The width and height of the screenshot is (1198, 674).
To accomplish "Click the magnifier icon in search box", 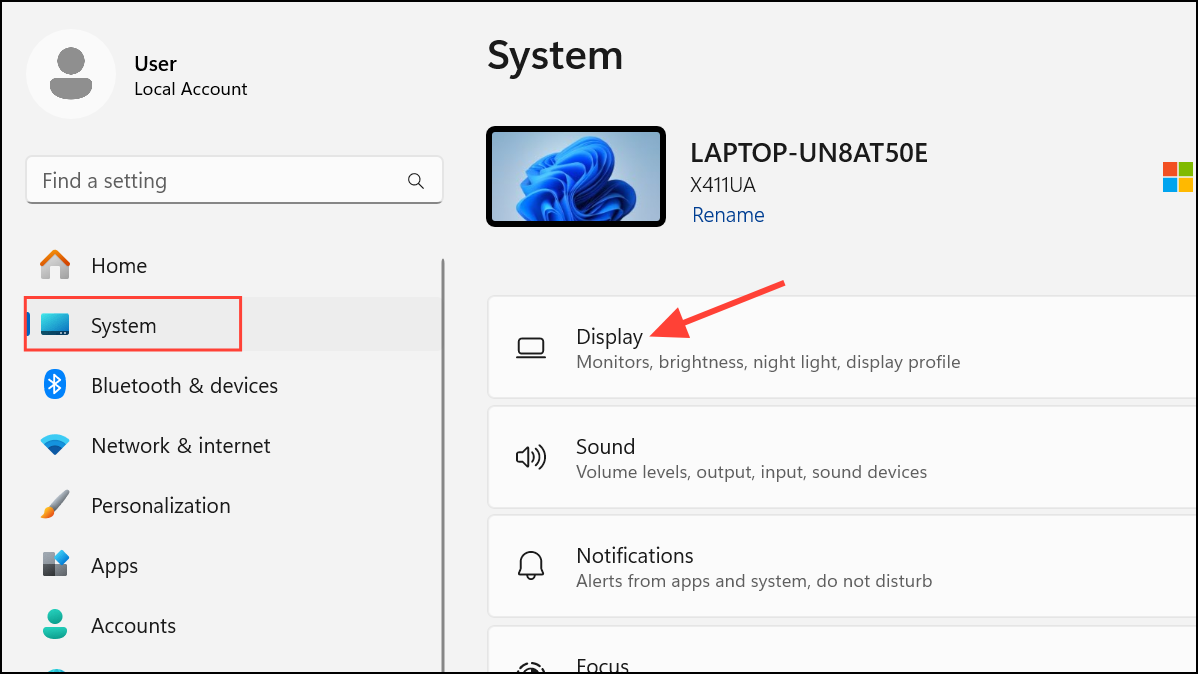I will (x=416, y=181).
